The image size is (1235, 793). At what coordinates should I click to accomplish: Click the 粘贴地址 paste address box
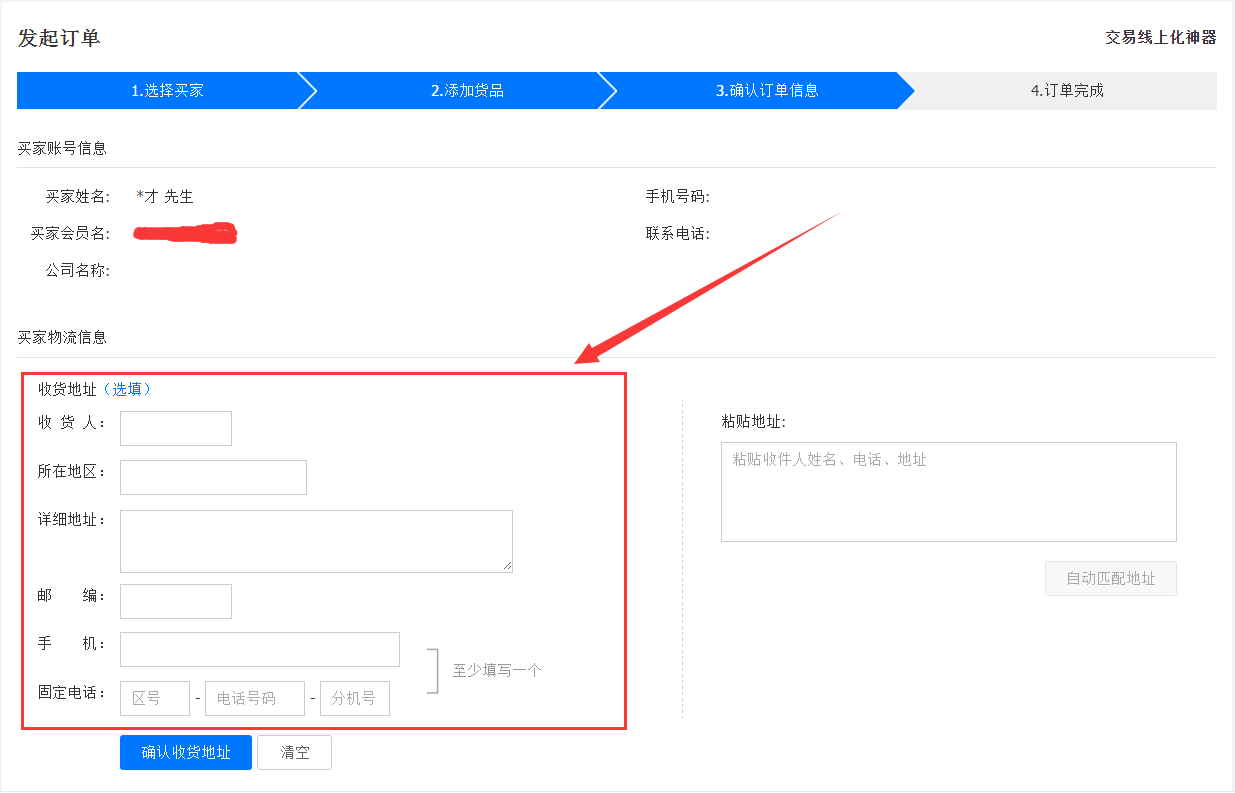948,492
